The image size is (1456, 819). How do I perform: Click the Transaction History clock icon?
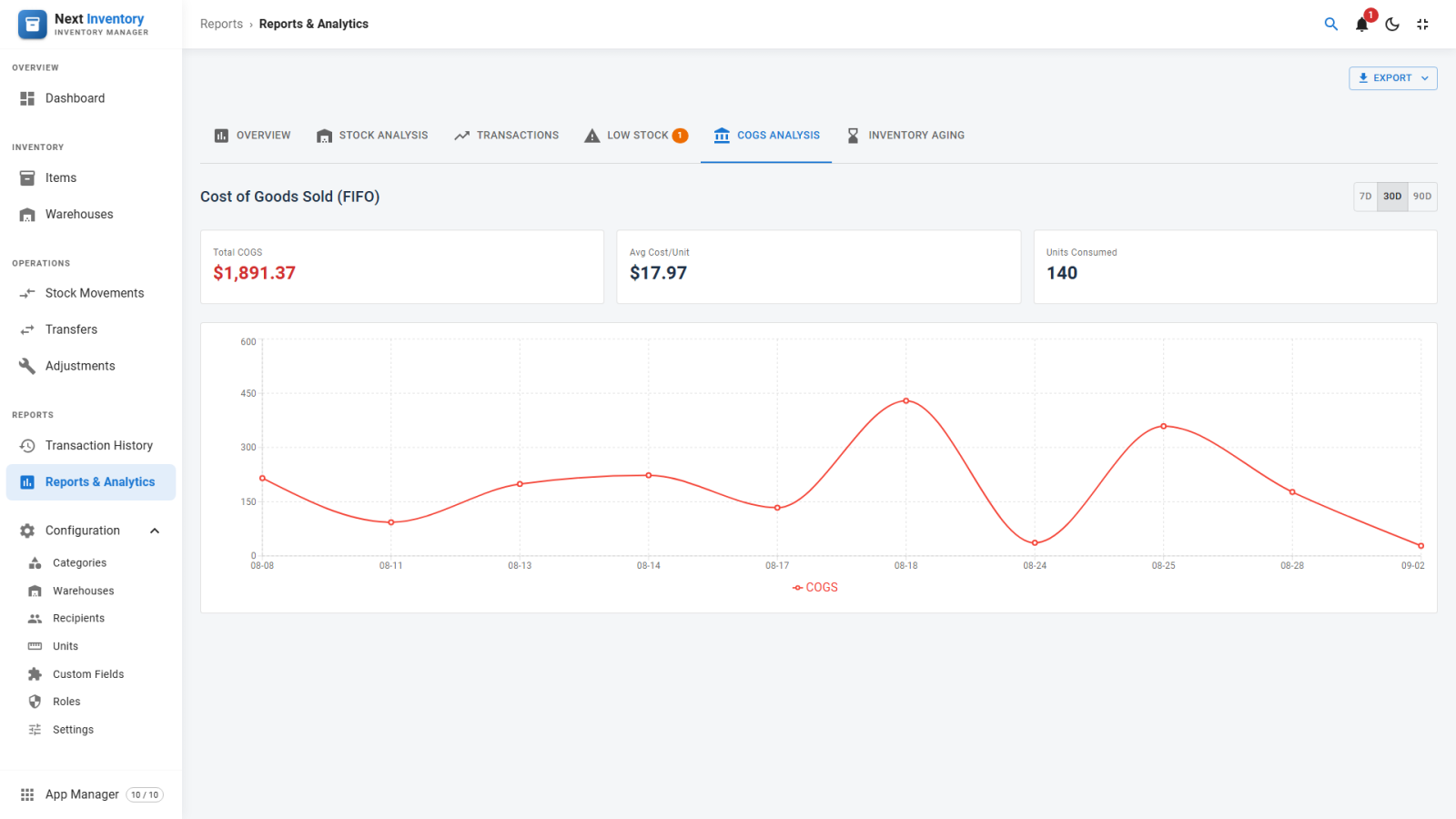pyautogui.click(x=27, y=446)
